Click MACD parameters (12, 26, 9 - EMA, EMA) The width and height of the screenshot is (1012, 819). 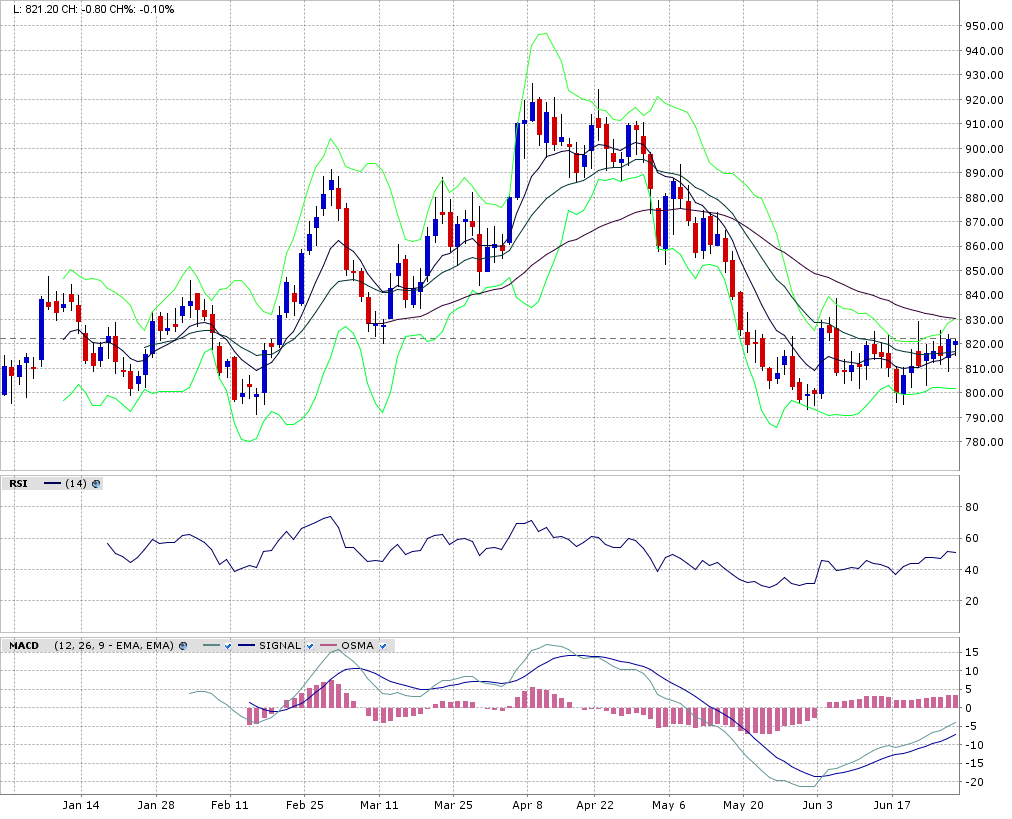(114, 646)
